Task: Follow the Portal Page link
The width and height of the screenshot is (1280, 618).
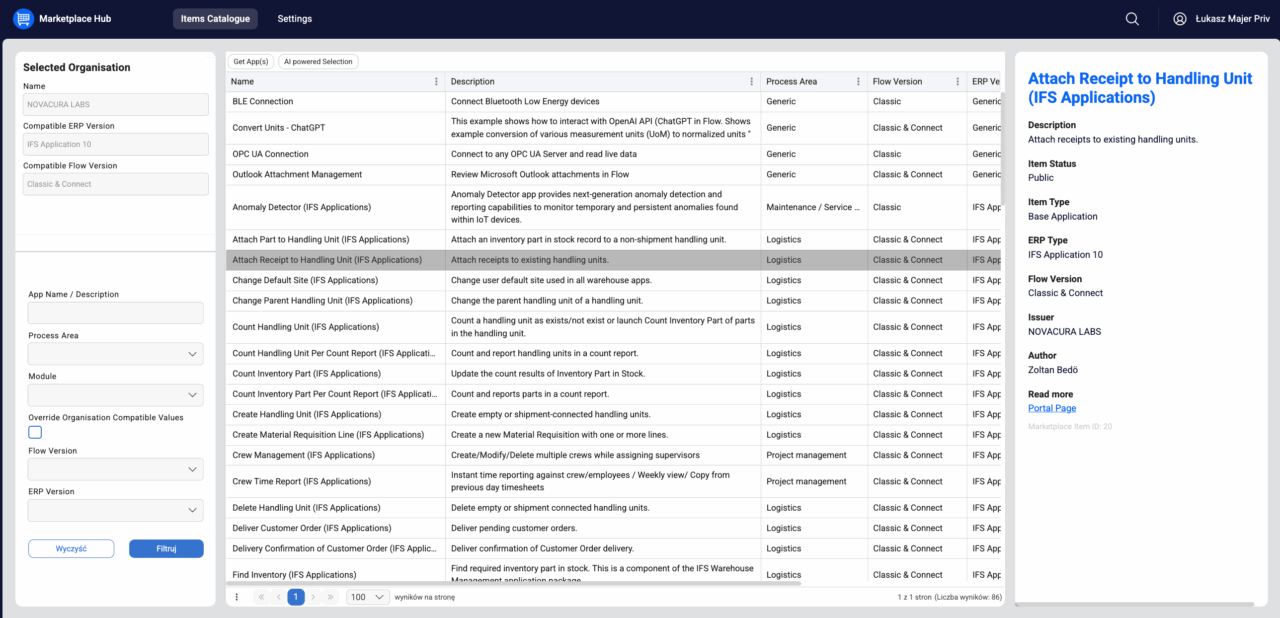Action: click(x=1051, y=408)
